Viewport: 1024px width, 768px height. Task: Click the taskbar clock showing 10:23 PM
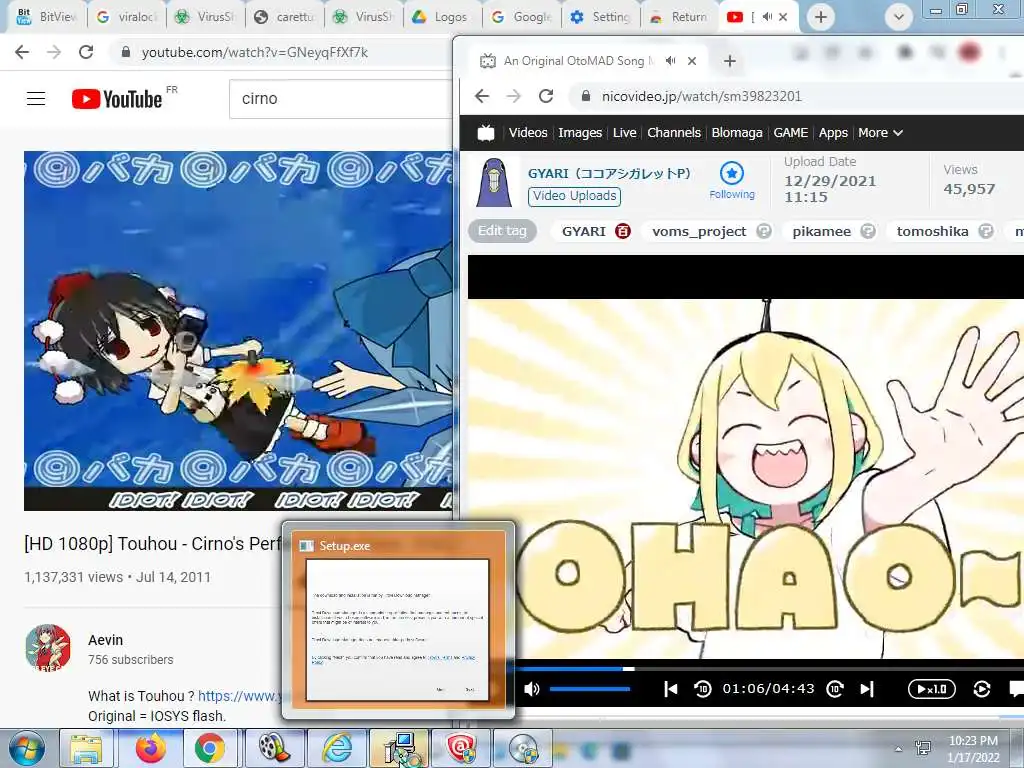973,749
